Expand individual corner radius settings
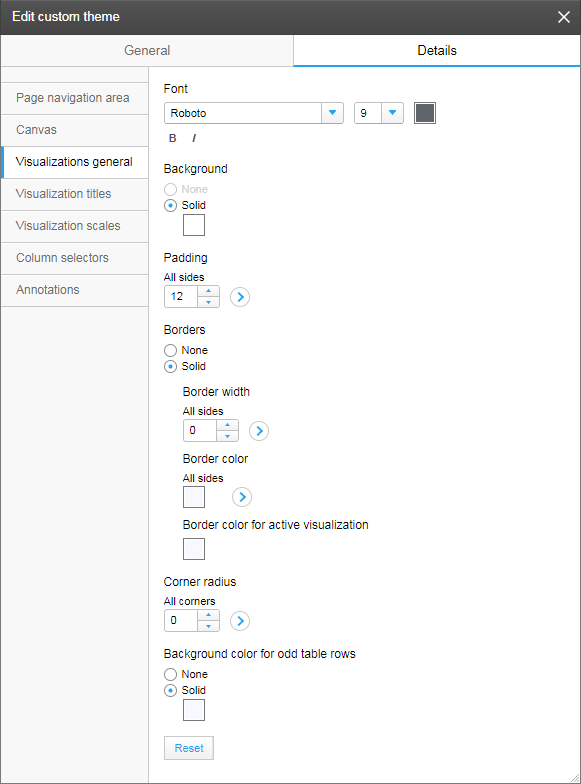Viewport: 581px width, 784px height. point(240,621)
